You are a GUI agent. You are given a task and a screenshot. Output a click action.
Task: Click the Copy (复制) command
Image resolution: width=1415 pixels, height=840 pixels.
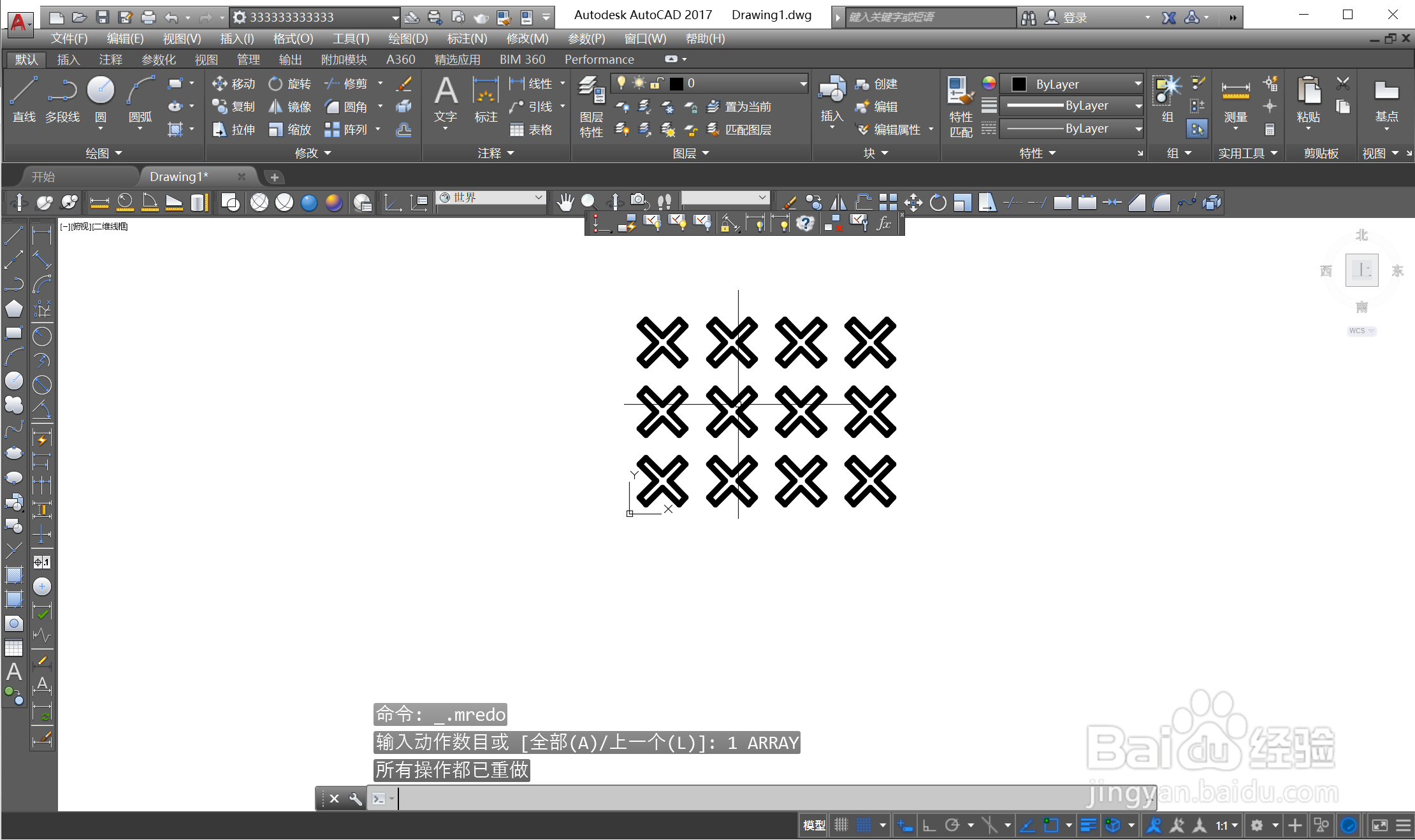click(x=233, y=106)
